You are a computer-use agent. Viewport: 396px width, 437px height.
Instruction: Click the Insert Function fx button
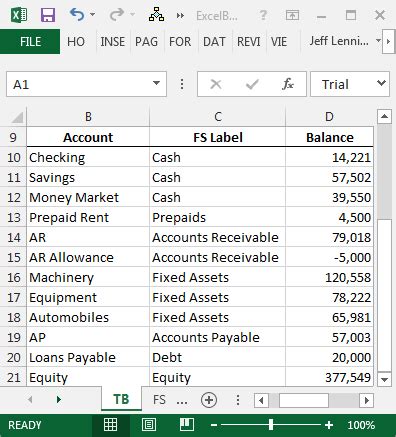(288, 84)
